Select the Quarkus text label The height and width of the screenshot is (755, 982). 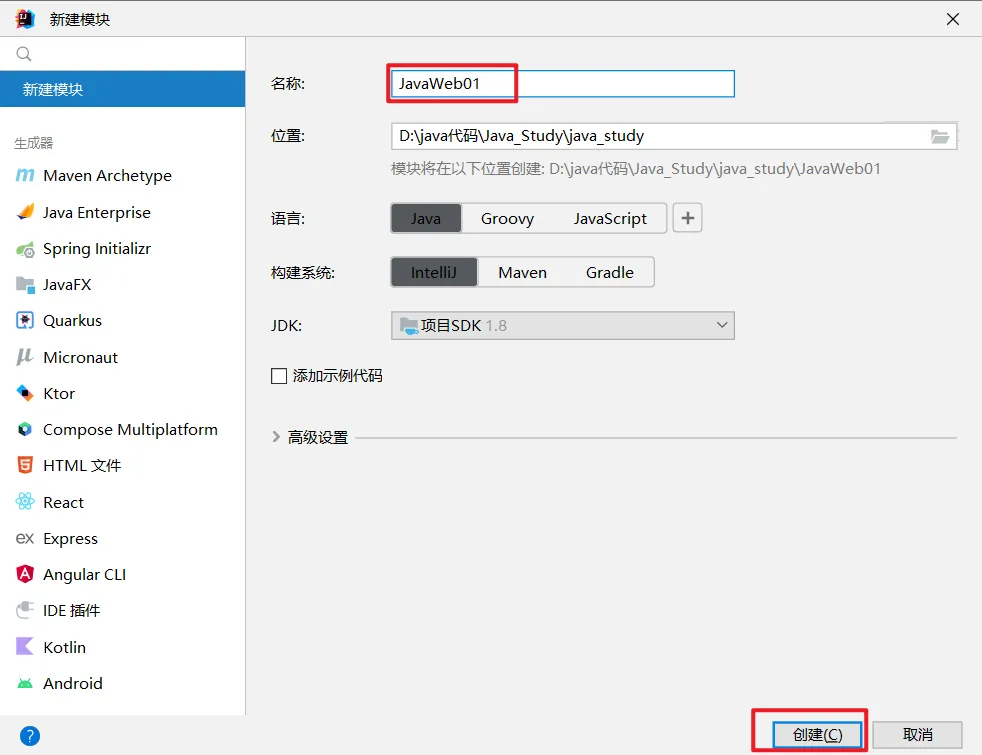(72, 321)
